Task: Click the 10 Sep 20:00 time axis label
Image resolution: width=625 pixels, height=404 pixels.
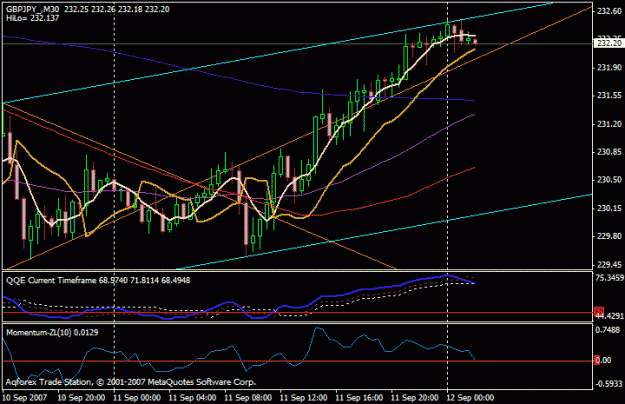Action: (81, 398)
